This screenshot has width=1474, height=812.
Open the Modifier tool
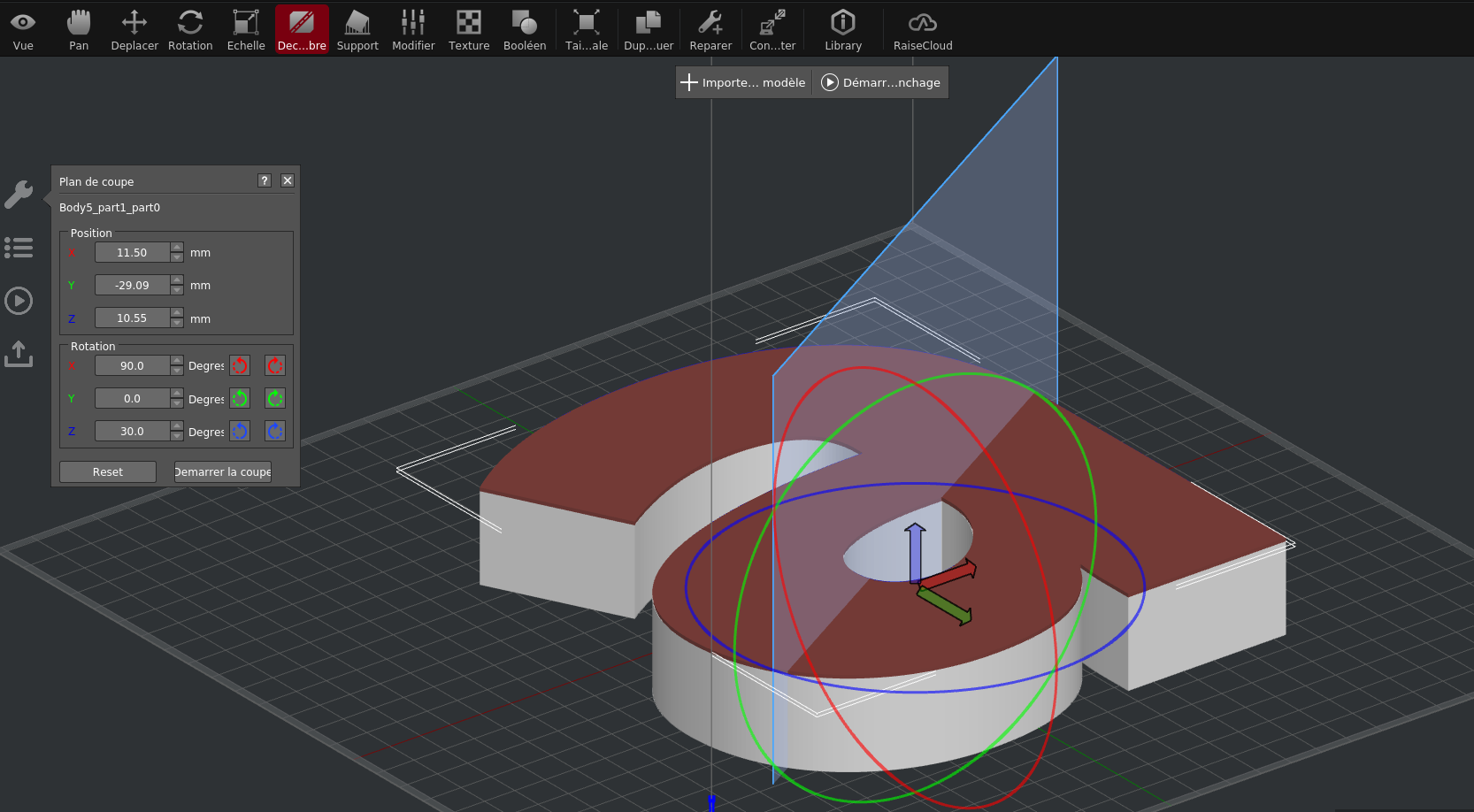pyautogui.click(x=413, y=30)
